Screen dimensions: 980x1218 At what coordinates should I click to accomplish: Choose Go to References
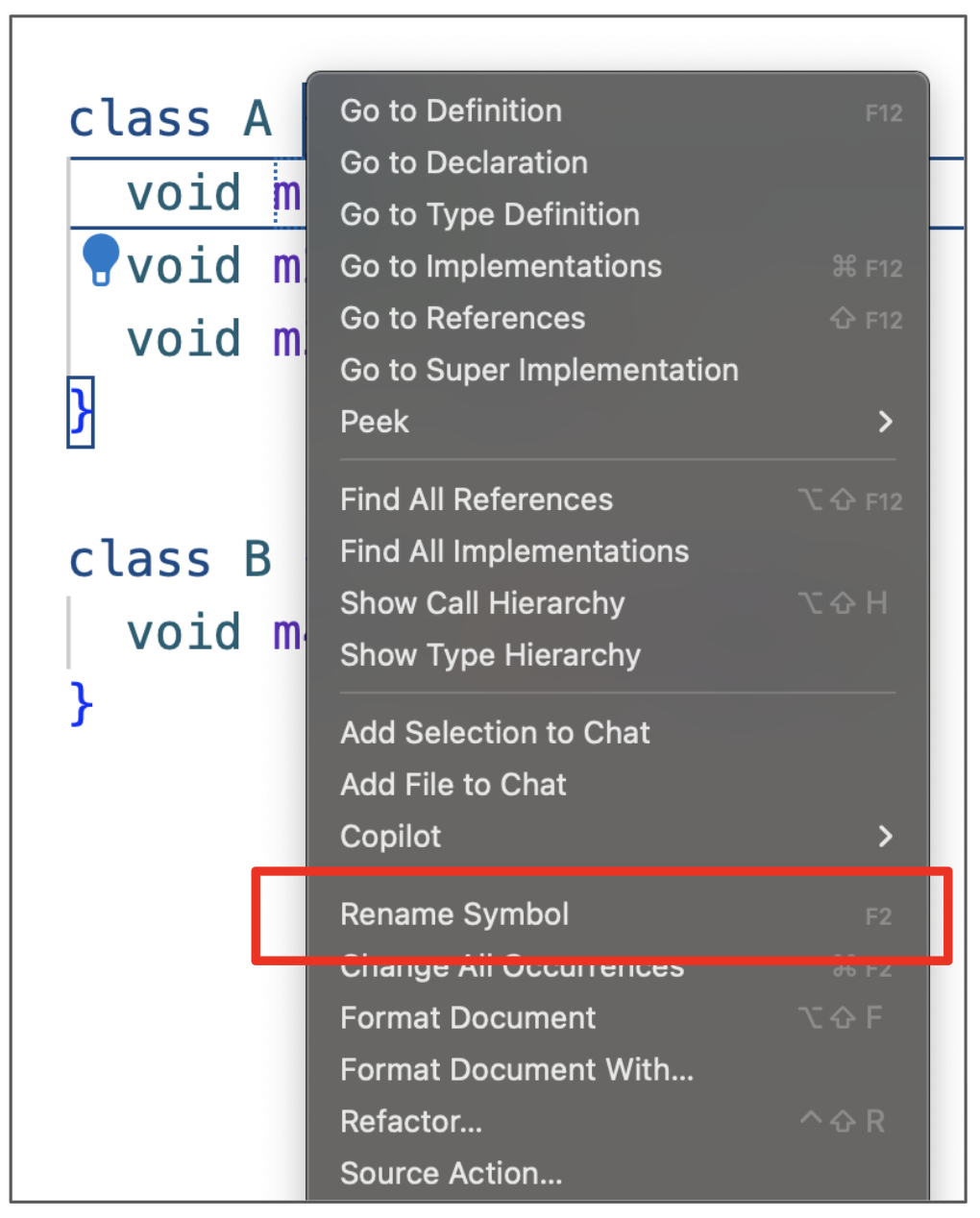pyautogui.click(x=463, y=319)
